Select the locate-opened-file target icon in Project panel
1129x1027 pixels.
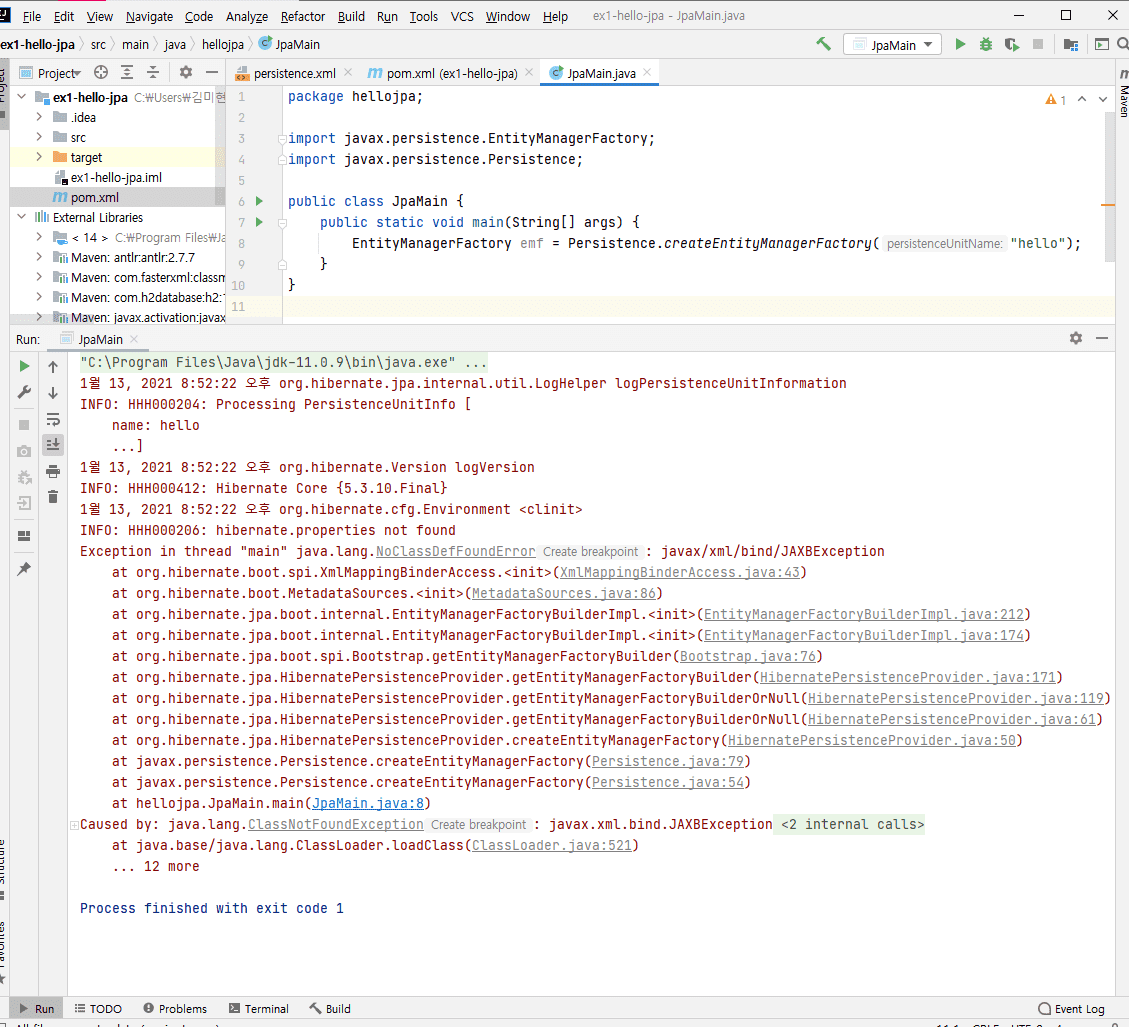(x=101, y=72)
